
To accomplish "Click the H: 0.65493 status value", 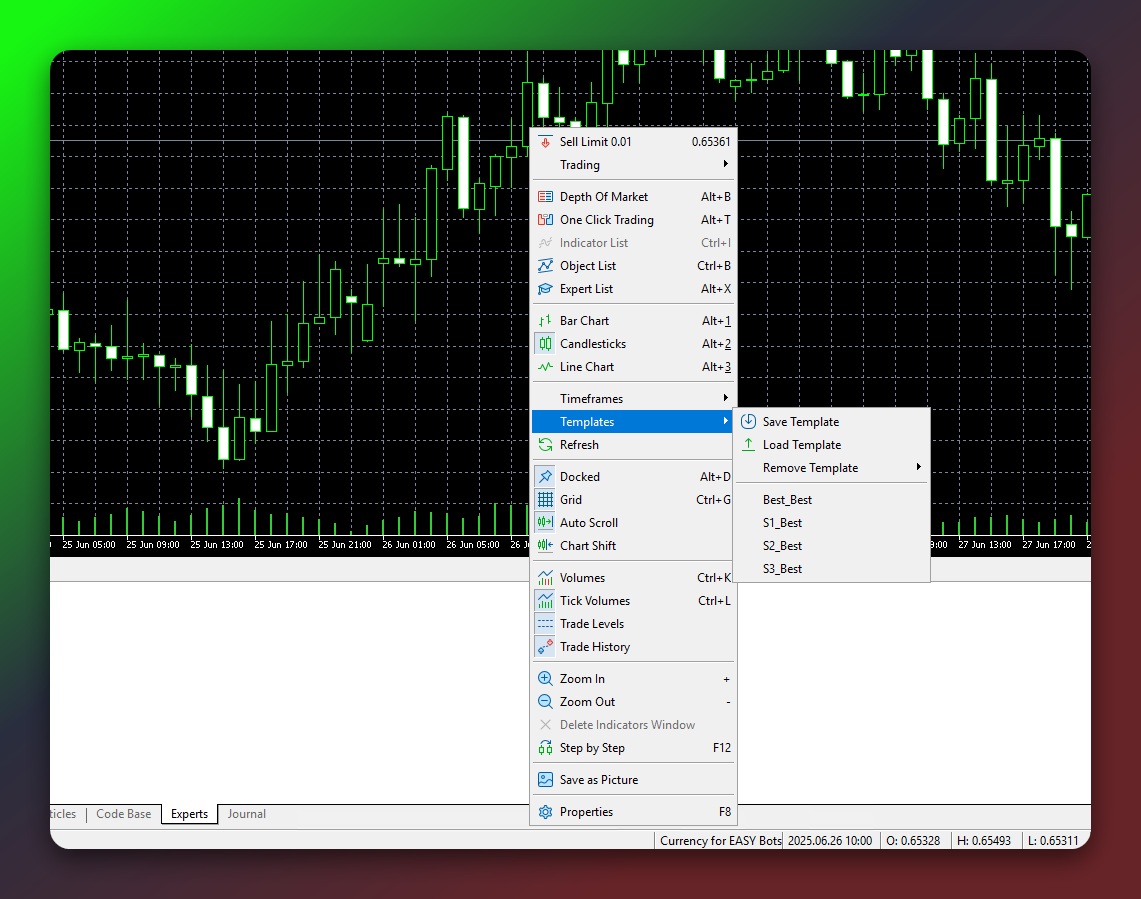I will (984, 841).
